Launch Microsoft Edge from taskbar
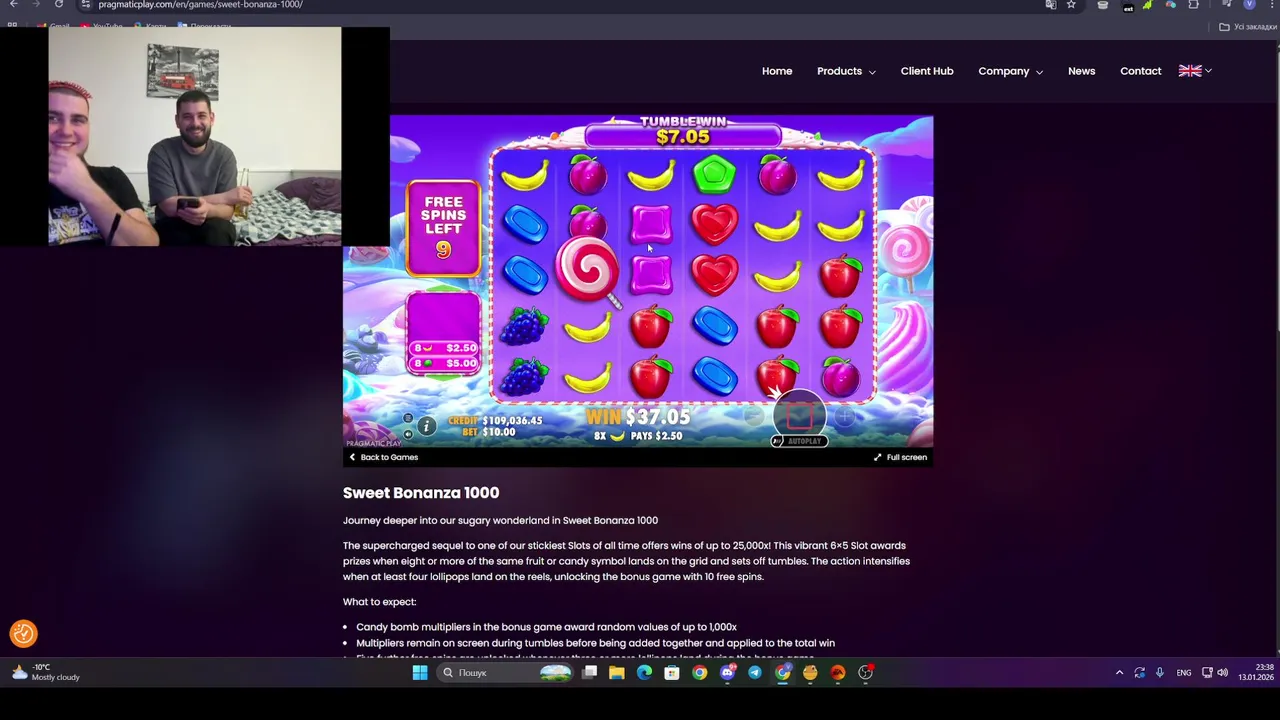 [644, 673]
